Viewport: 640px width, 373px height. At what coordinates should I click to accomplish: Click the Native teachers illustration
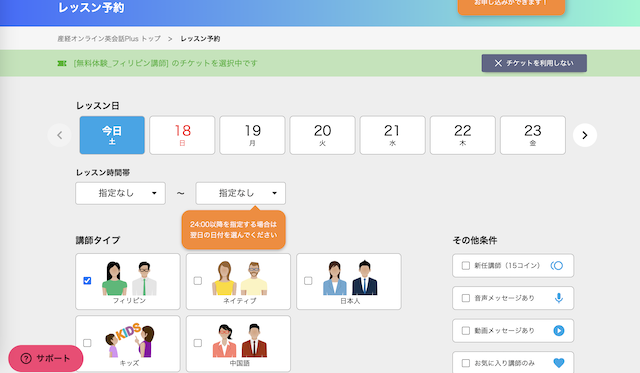[240, 278]
